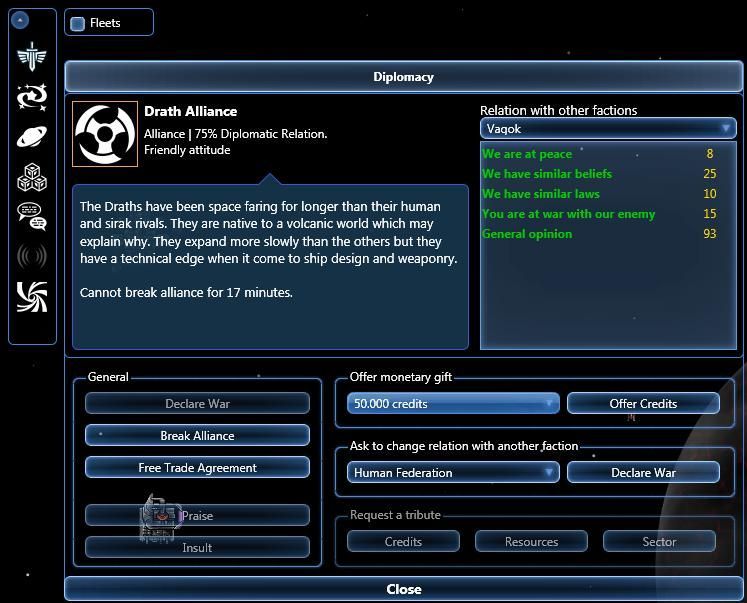Open the stacked cubes resources icon

[x=32, y=177]
